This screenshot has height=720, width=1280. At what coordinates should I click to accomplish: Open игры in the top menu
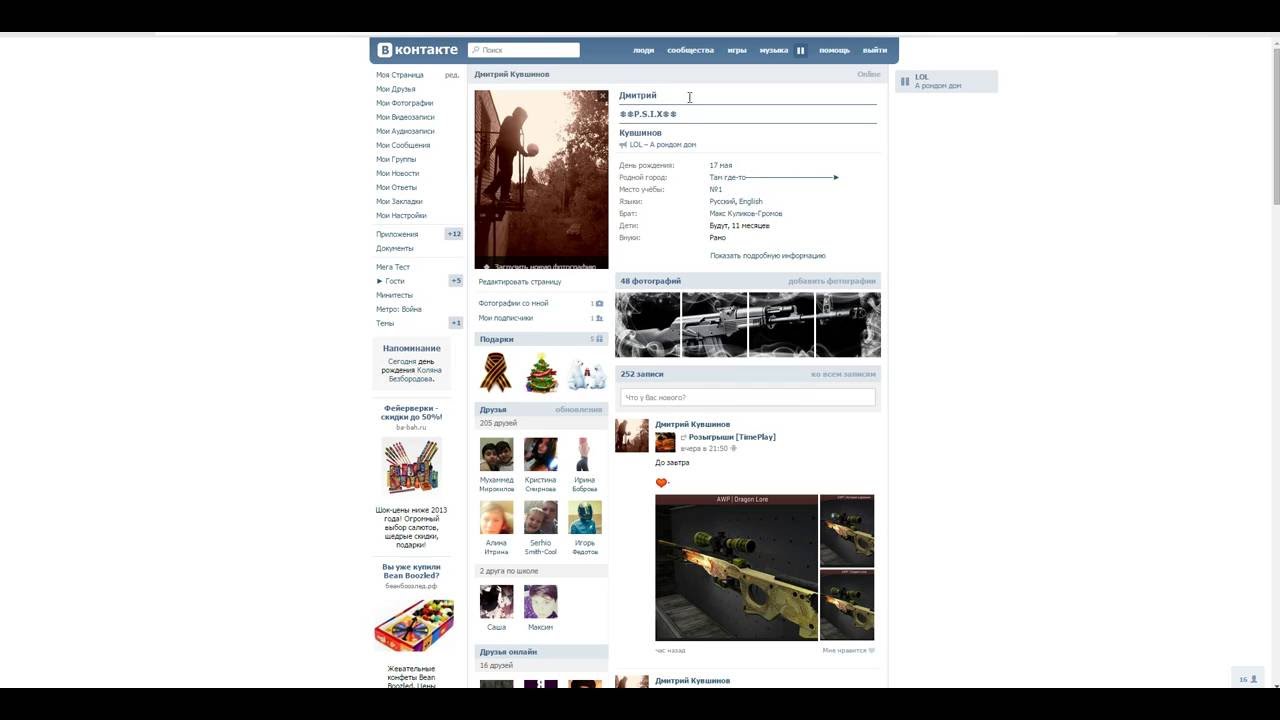click(737, 50)
